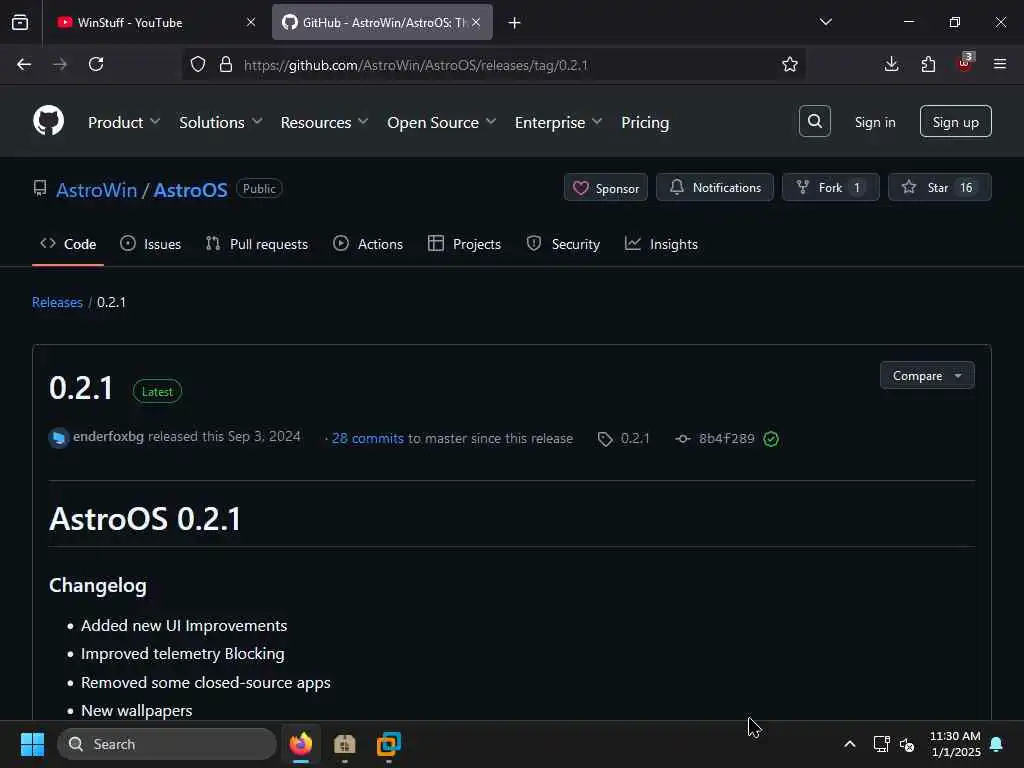Viewport: 1024px width, 768px height.
Task: Open enderfoxbg avatar image
Action: point(59,438)
